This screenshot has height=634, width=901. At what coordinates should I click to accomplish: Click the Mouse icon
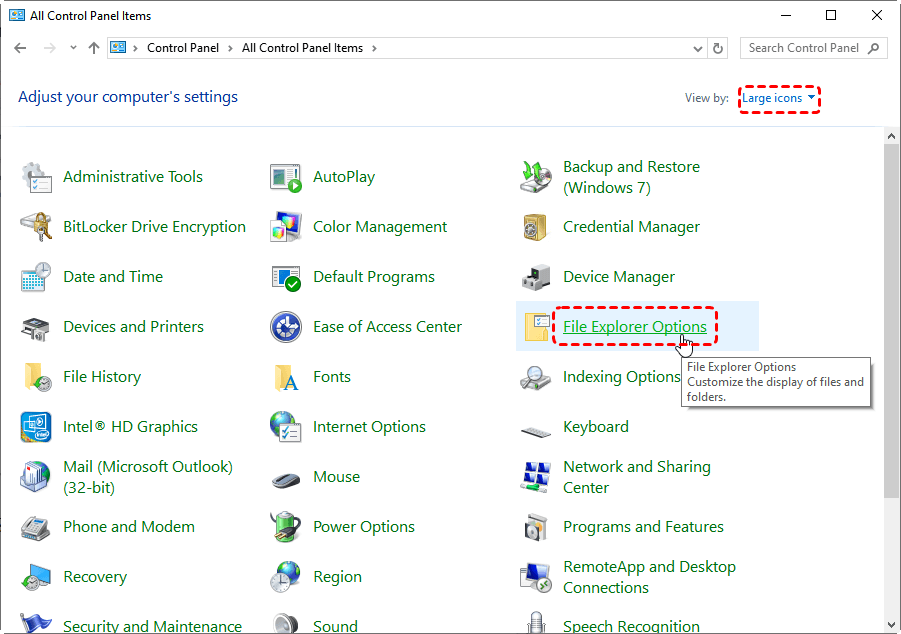click(x=286, y=479)
